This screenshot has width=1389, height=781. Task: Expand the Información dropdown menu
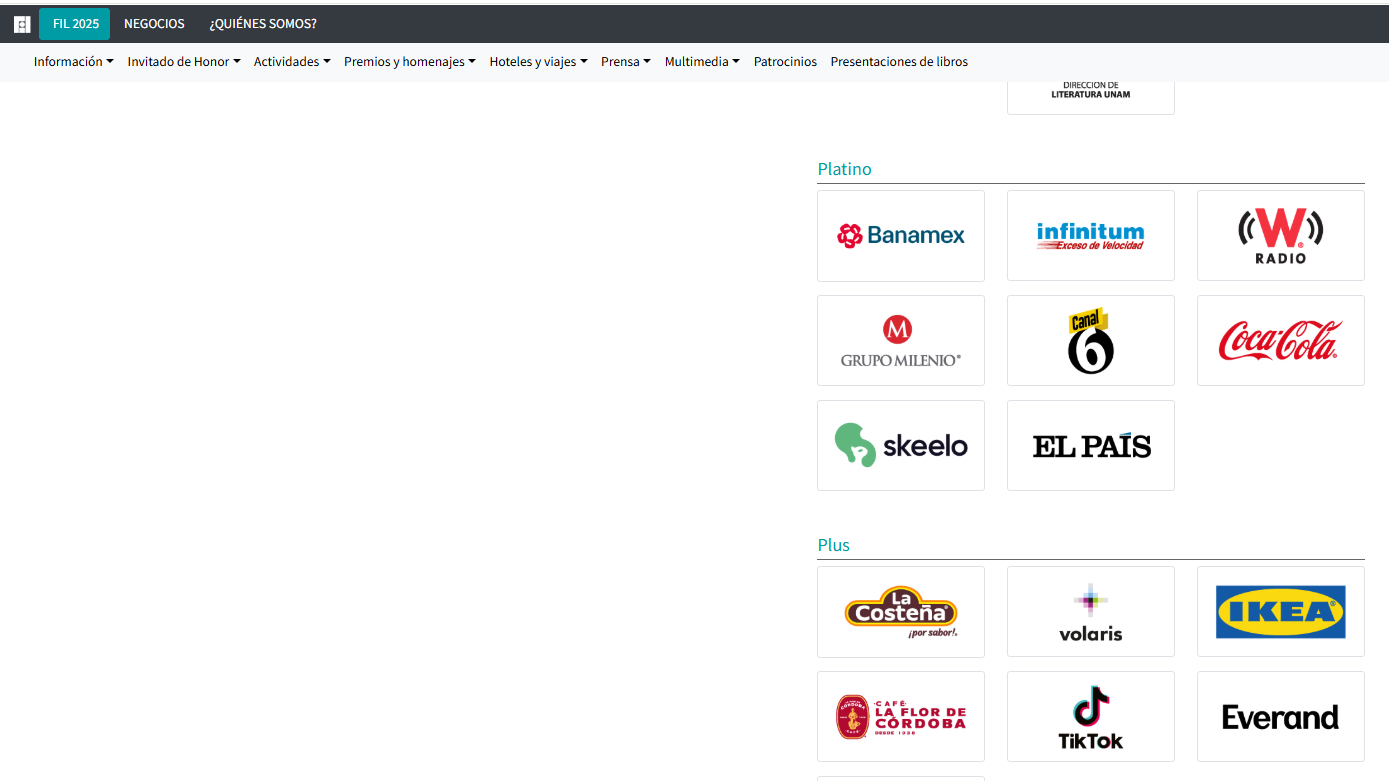[x=73, y=62]
